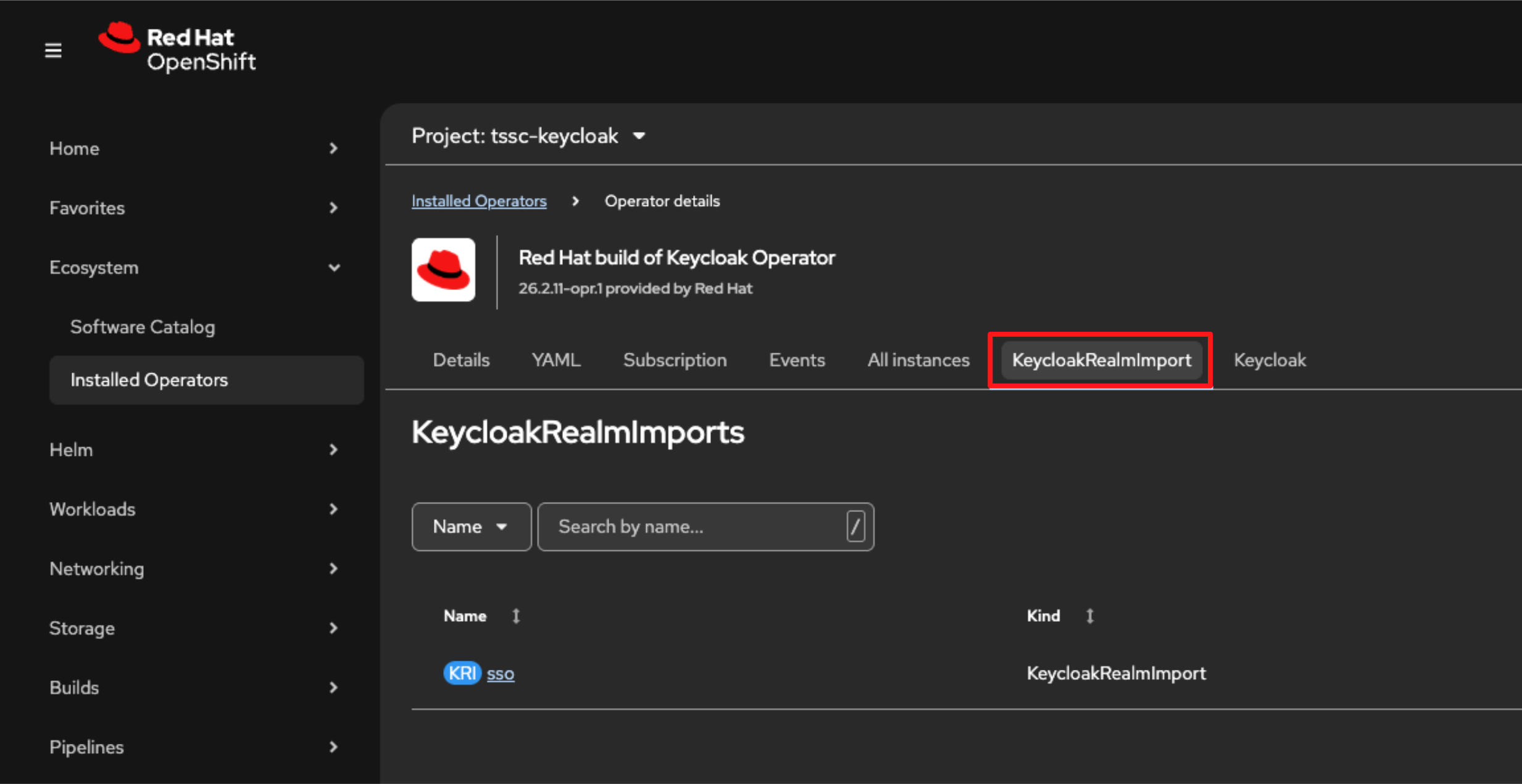Open the sso realm import link
This screenshot has height=784, width=1522.
tap(500, 674)
